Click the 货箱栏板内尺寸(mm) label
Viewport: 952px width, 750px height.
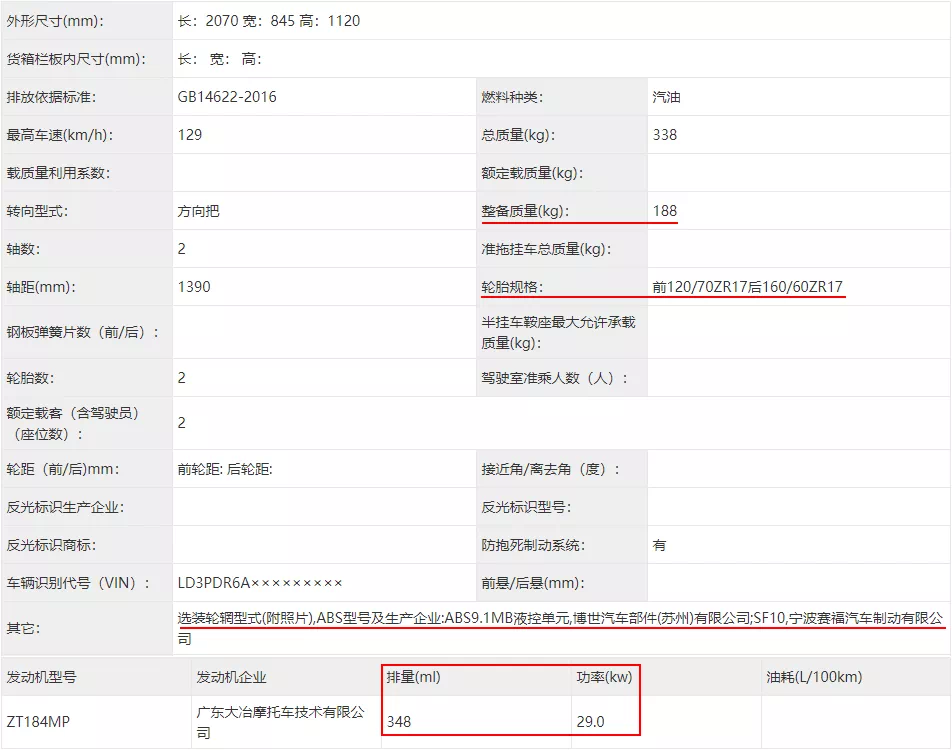[76, 60]
